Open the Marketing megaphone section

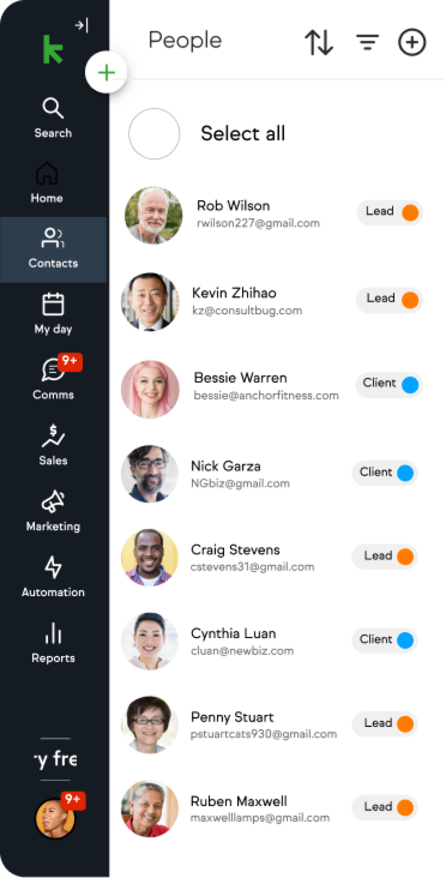(x=53, y=511)
